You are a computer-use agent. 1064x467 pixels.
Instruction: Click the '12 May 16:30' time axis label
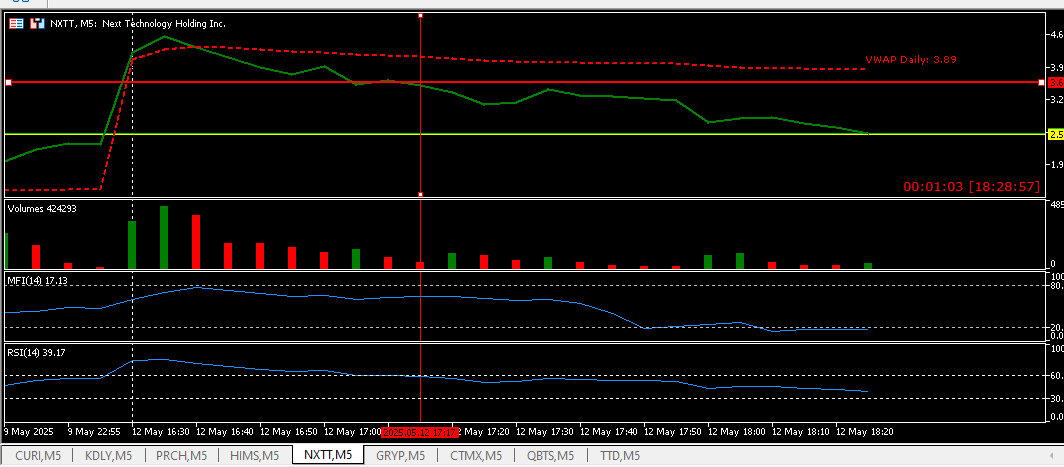tap(162, 432)
